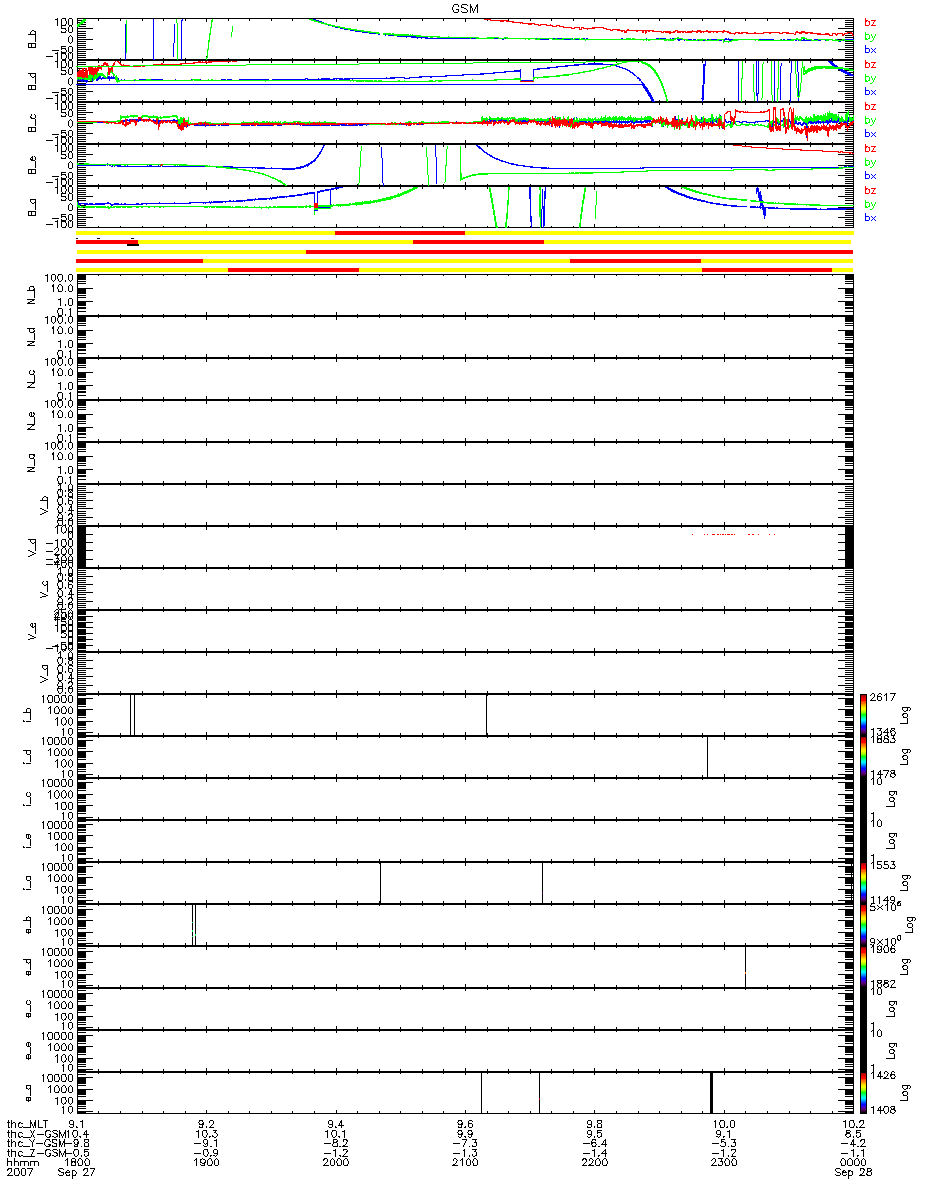Click the by legend of B_c panel
930x1200 pixels.
click(870, 120)
